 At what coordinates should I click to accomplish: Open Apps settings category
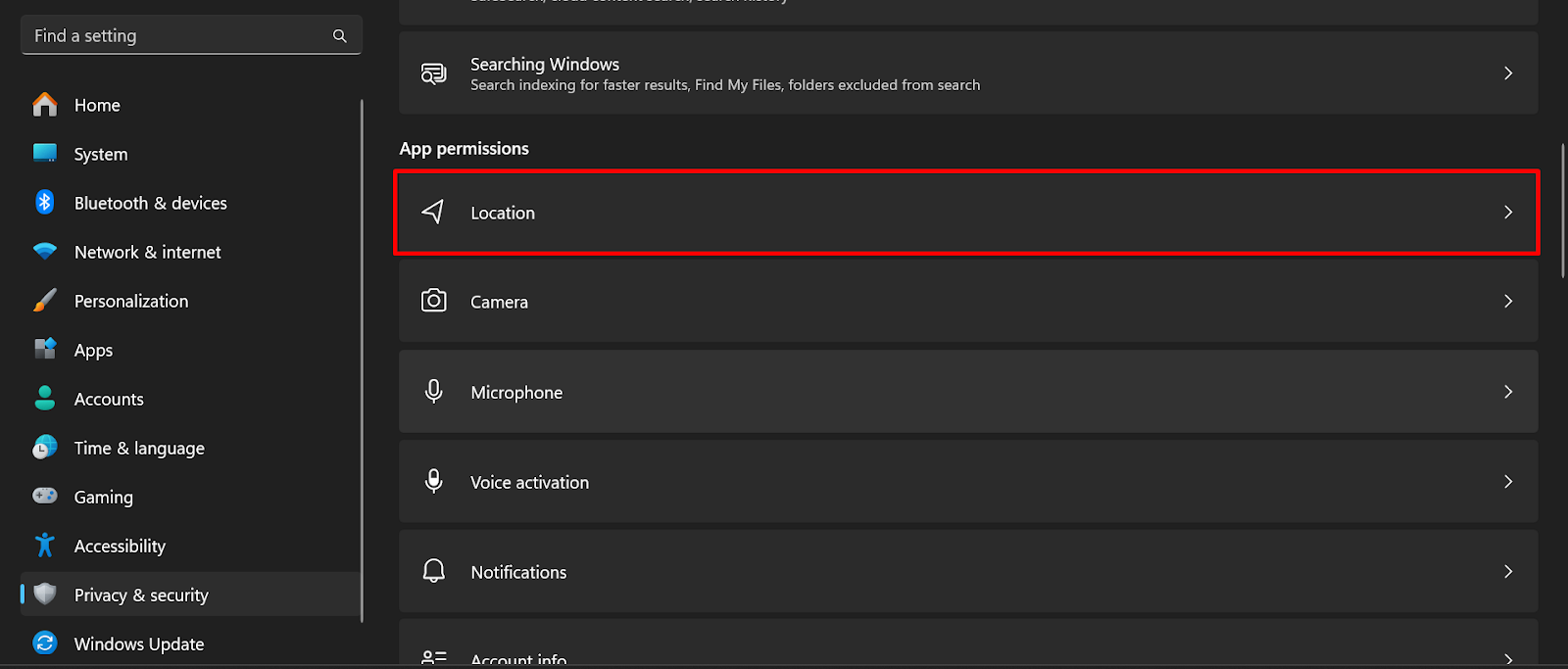[x=191, y=350]
